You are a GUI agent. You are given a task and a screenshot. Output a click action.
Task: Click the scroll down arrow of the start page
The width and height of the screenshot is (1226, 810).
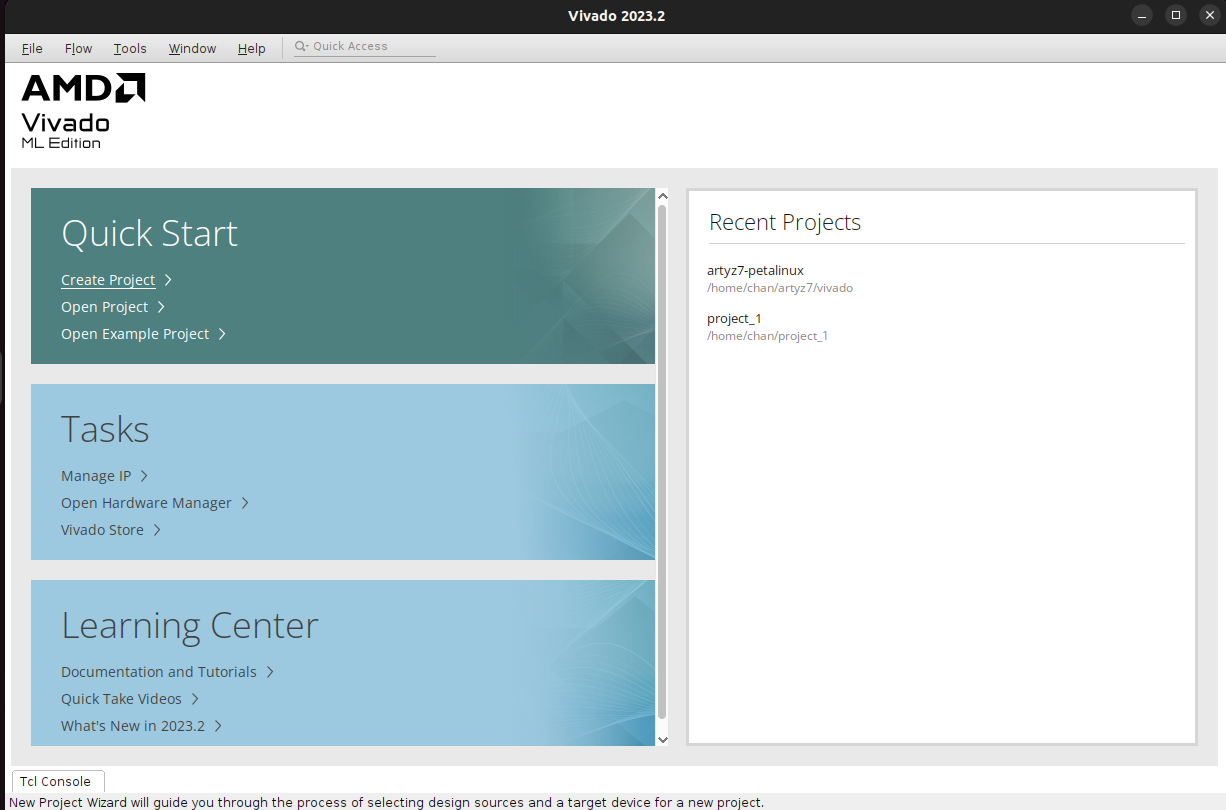pyautogui.click(x=662, y=739)
